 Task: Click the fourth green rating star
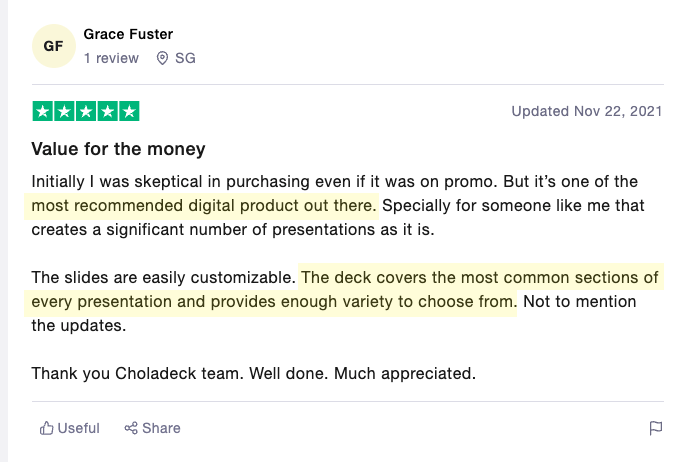pyautogui.click(x=108, y=111)
